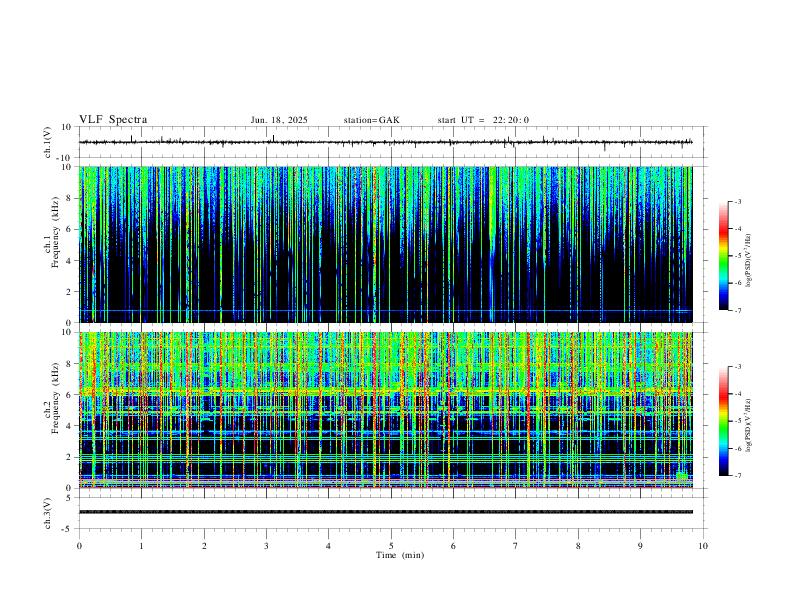Image resolution: width=792 pixels, height=612 pixels.
Task: Click the '-7' label on ch.2 colorbar
Action: (737, 476)
